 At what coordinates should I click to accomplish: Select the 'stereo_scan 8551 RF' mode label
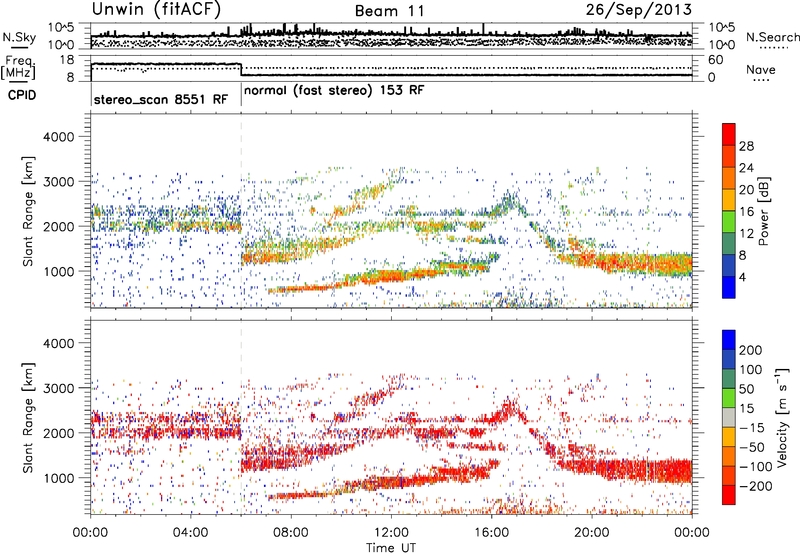(x=161, y=99)
